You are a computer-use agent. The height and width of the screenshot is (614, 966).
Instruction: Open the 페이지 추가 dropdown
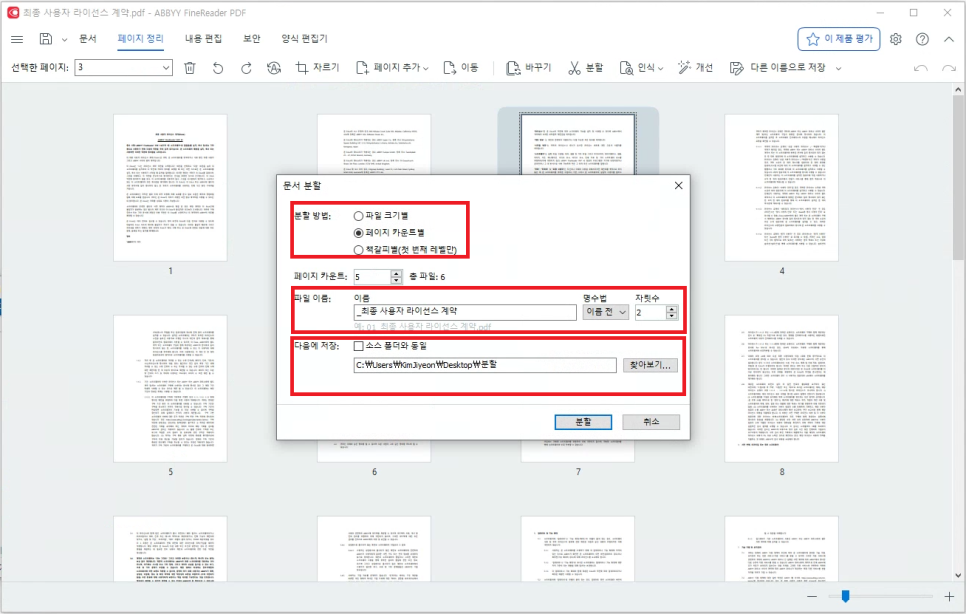tap(392, 68)
